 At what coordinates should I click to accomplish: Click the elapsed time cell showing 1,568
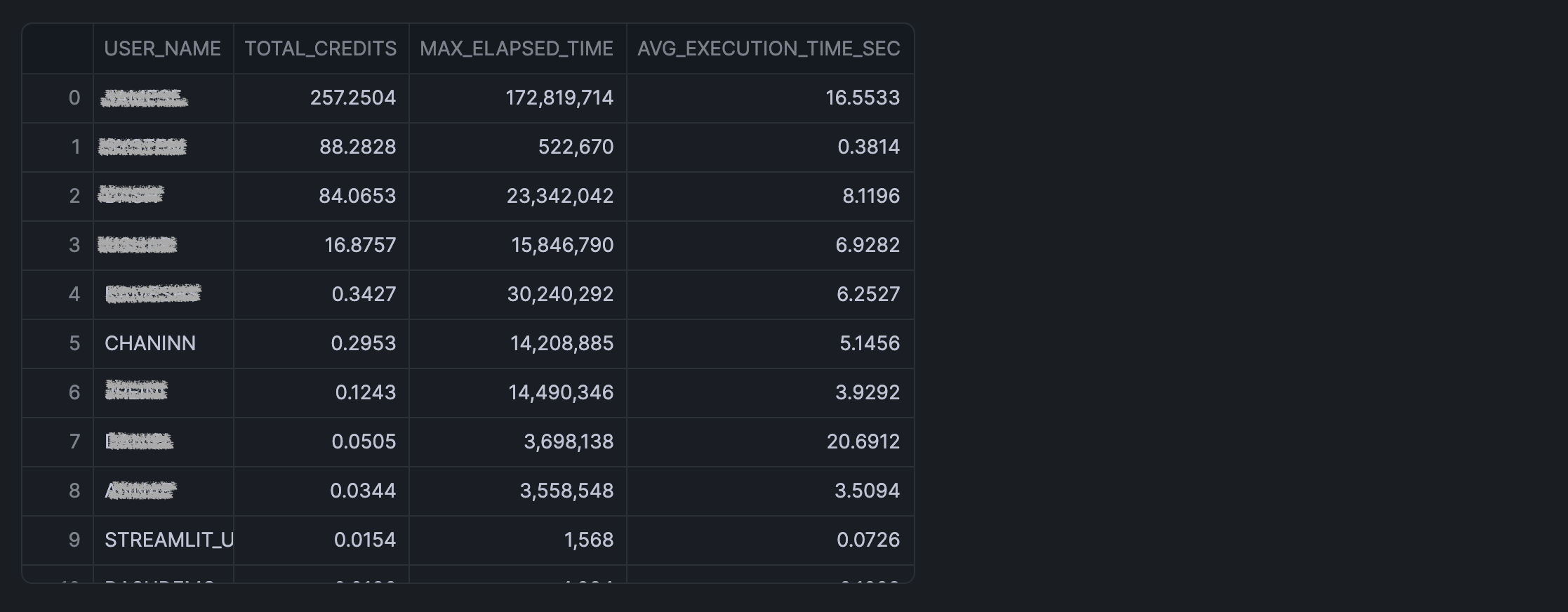tap(589, 540)
